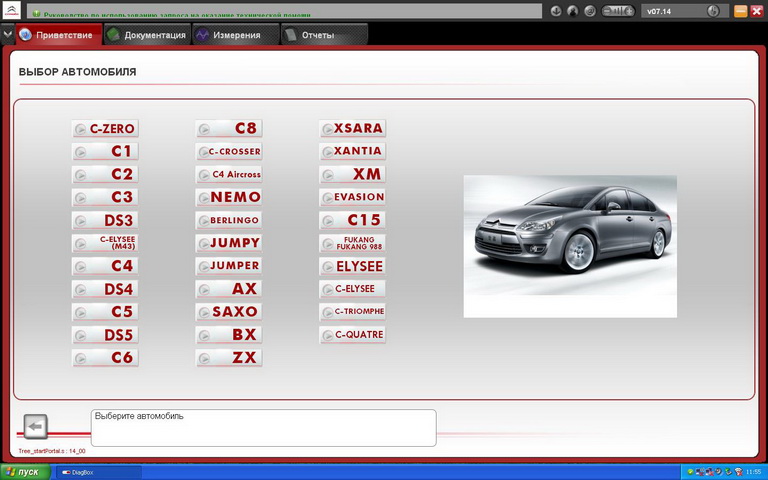
Task: Open the Отчеты tab
Action: (324, 35)
